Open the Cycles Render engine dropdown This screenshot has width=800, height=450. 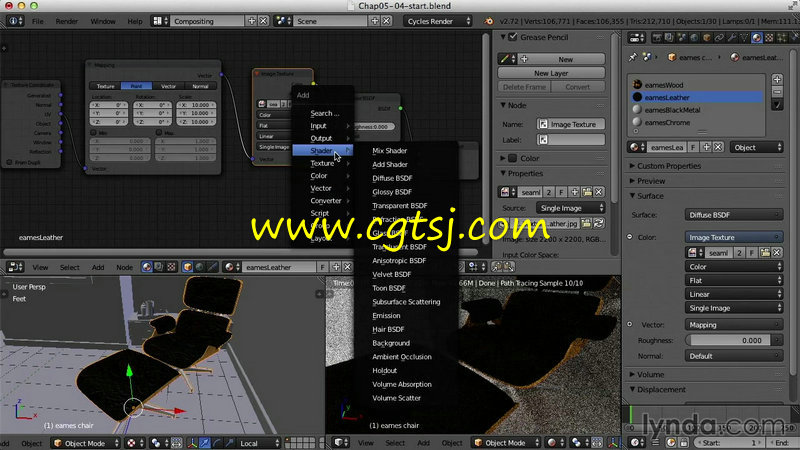click(438, 21)
